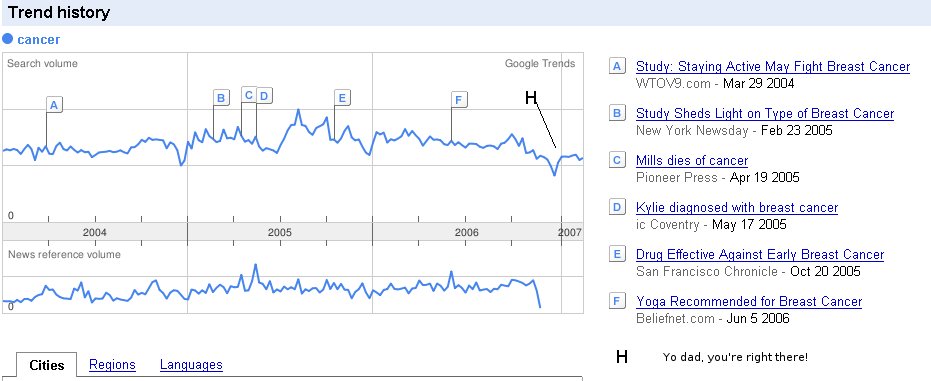931x381 pixels.
Task: Click flag marker F on the chart
Action: coord(458,100)
